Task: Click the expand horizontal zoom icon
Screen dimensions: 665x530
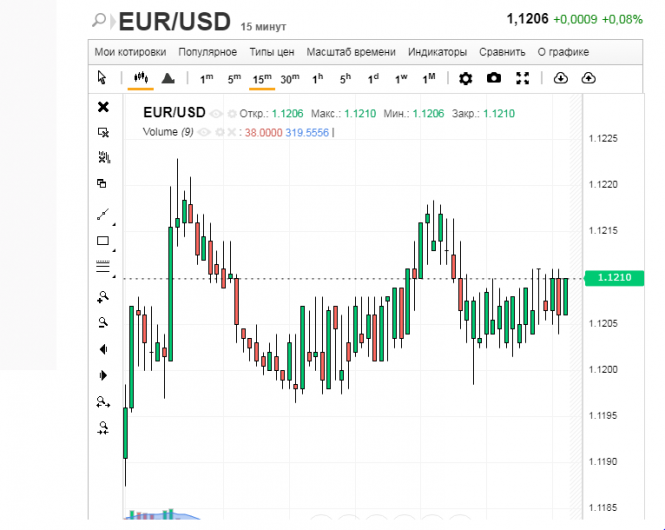Action: click(103, 402)
